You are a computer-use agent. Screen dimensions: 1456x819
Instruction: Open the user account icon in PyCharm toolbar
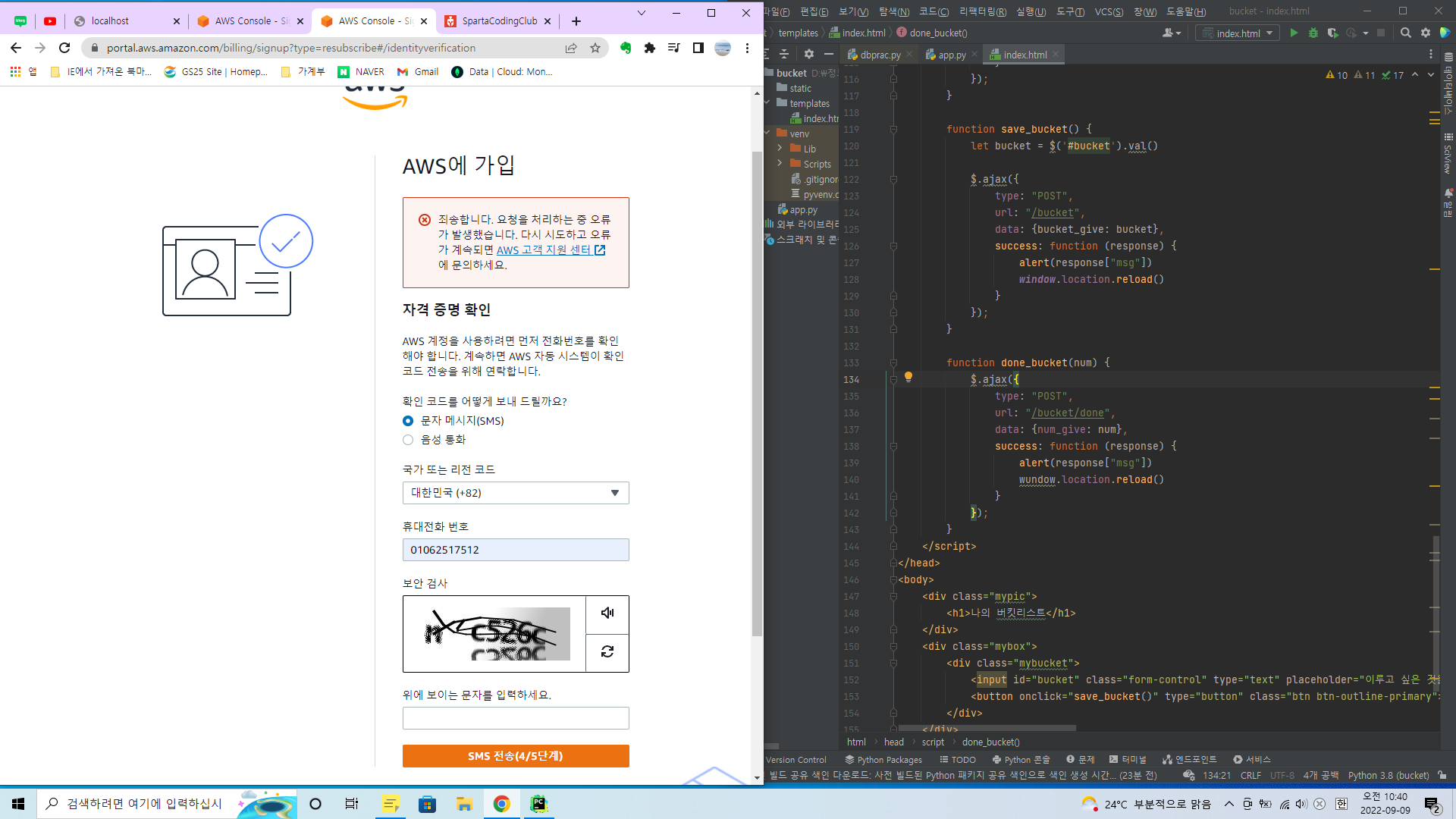click(x=1171, y=33)
